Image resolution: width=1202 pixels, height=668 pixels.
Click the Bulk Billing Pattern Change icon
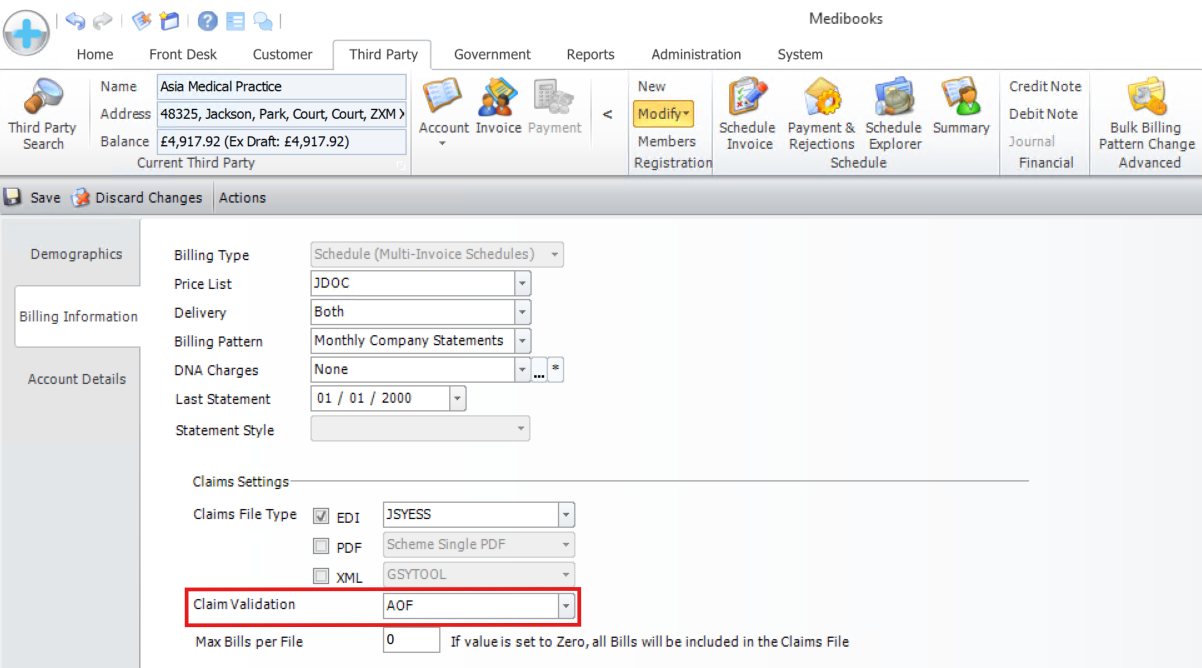(x=1146, y=98)
